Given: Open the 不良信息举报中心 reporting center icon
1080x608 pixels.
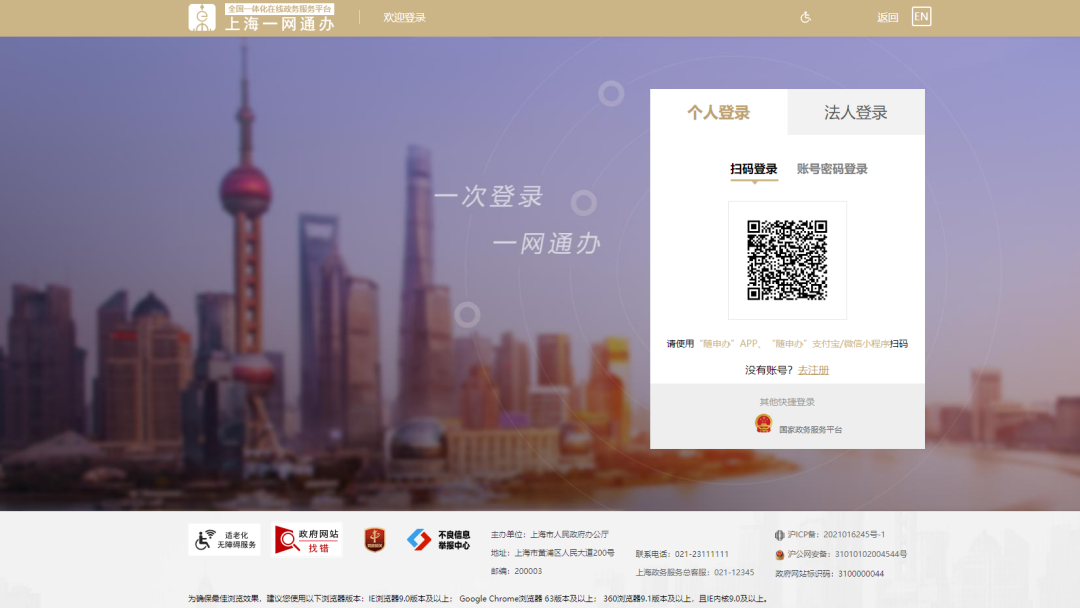Looking at the screenshot, I should [435, 540].
